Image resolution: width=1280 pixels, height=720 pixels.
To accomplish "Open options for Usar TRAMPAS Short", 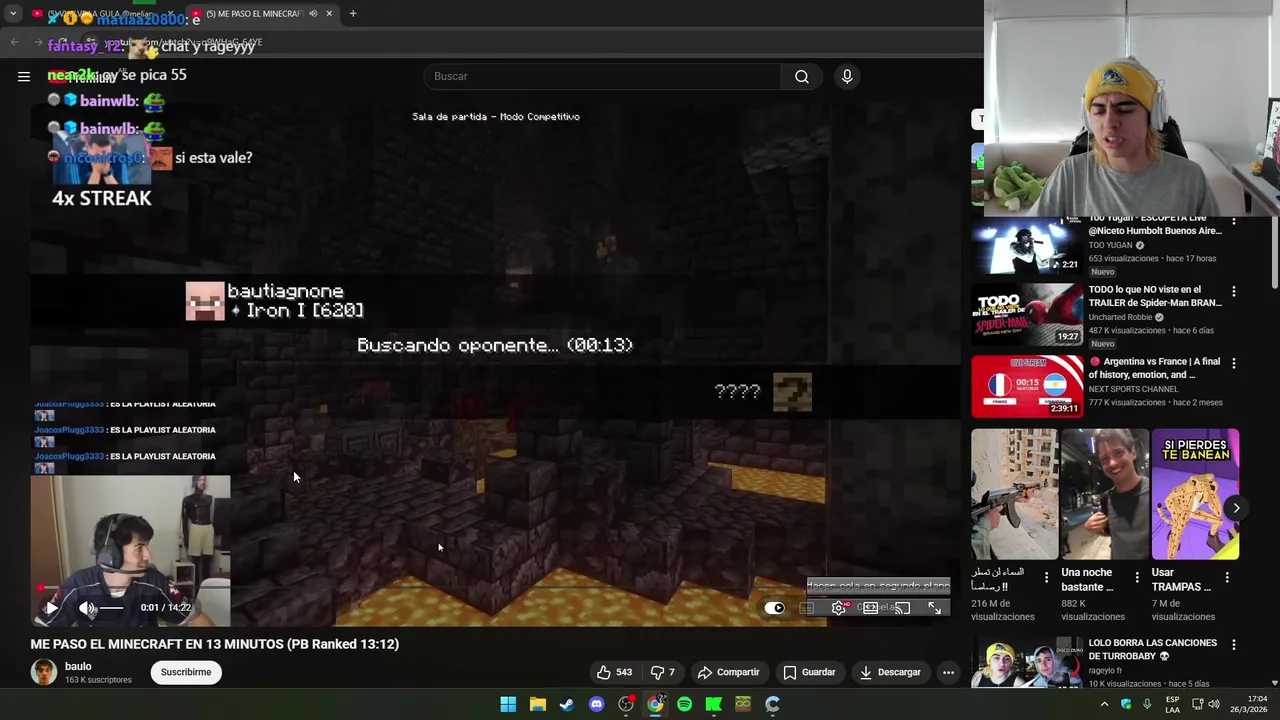I will [x=1227, y=577].
